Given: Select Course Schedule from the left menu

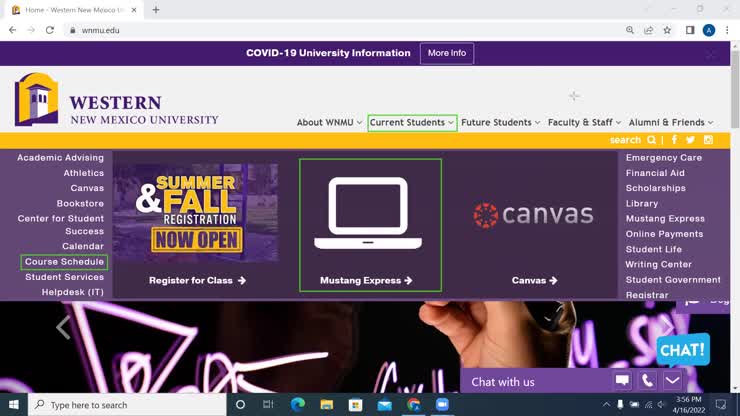Looking at the screenshot, I should pos(64,262).
